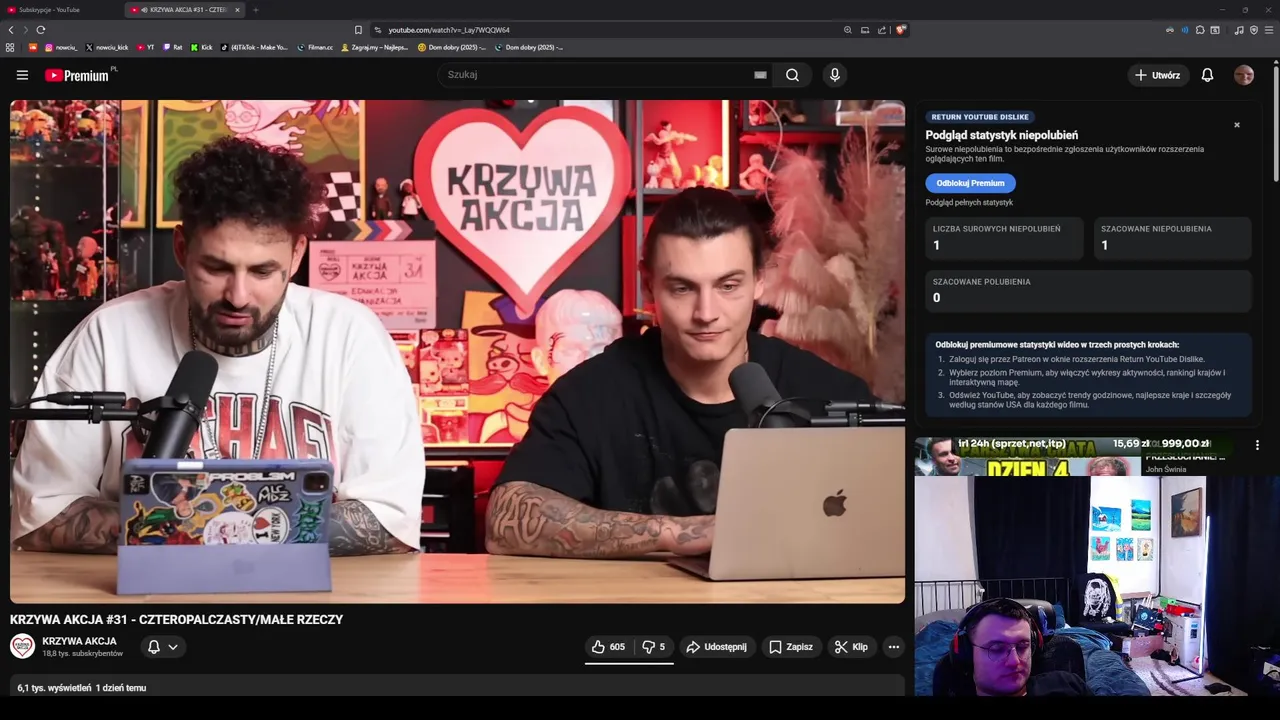Open notifications bell in YouTube header

pos(1207,75)
